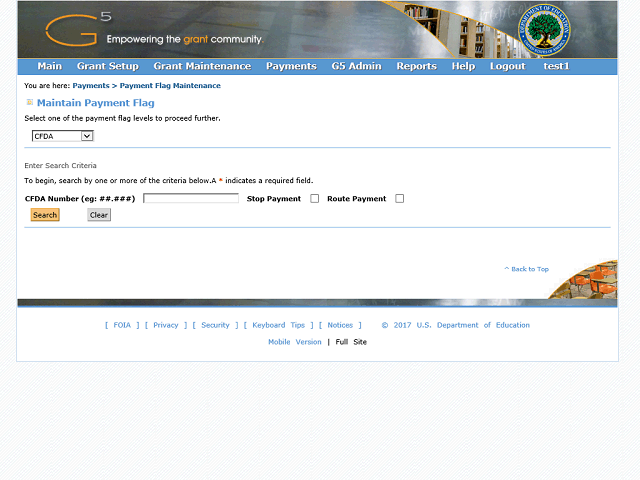The height and width of the screenshot is (480, 640).
Task: Follow the Payments breadcrumb link
Action: click(x=91, y=86)
